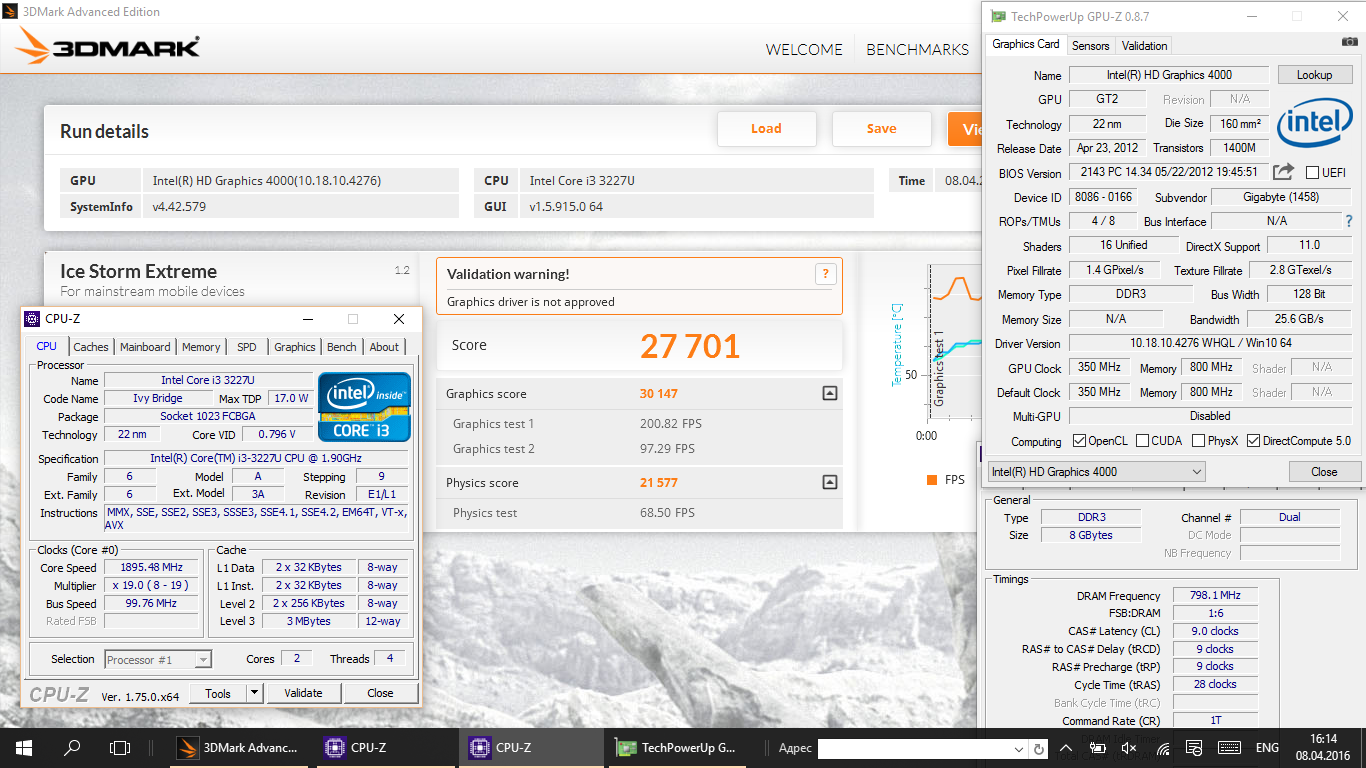Toggle the OpenCL checkbox
This screenshot has height=768, width=1366.
coord(1079,441)
